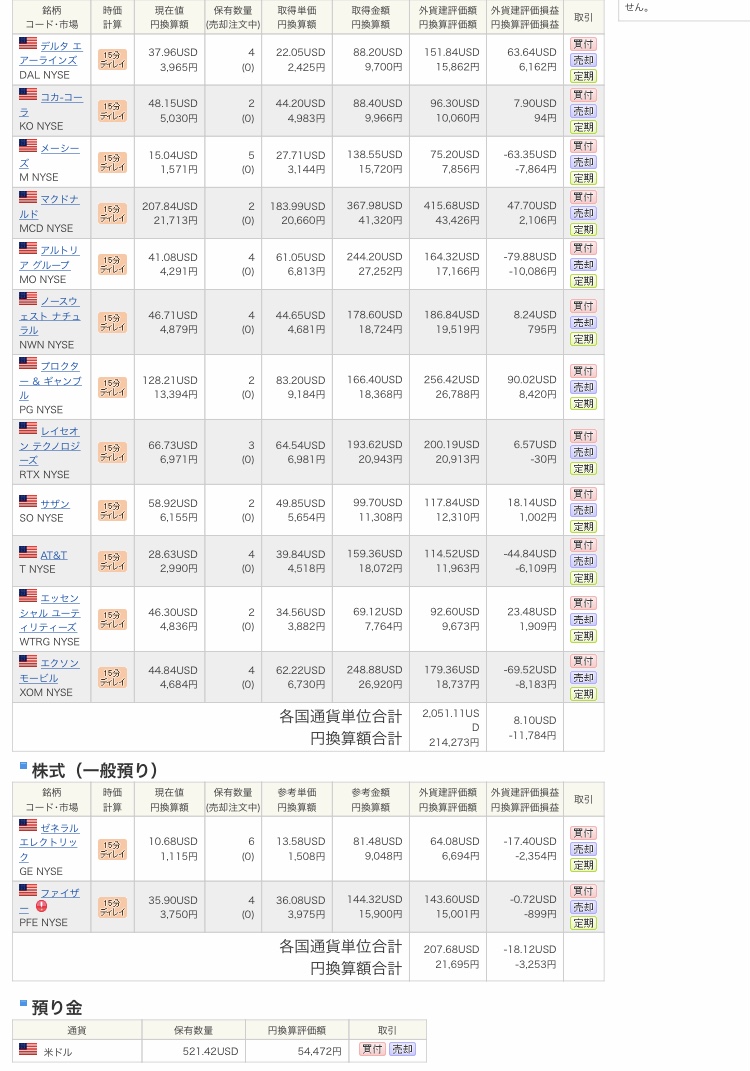Click 買付 button in 預り金 米ドル row
750x1071 pixels.
(372, 1050)
